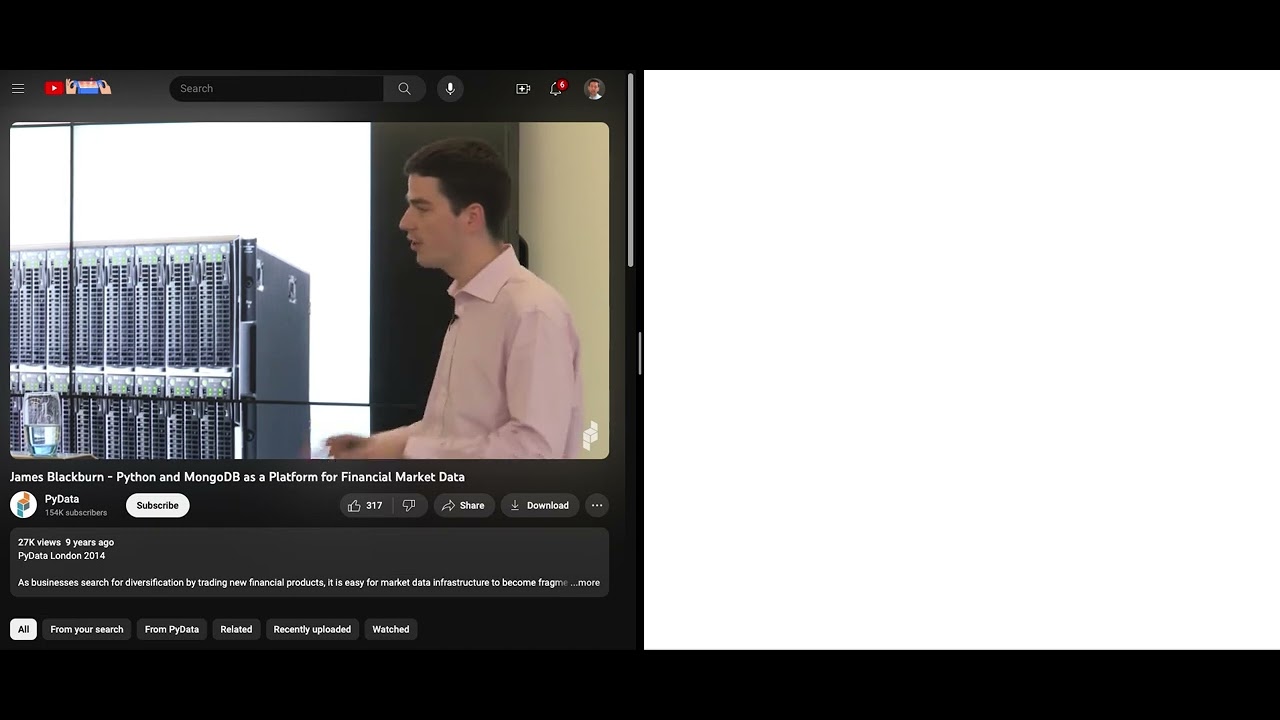Open the hamburger guide menu

(x=18, y=88)
